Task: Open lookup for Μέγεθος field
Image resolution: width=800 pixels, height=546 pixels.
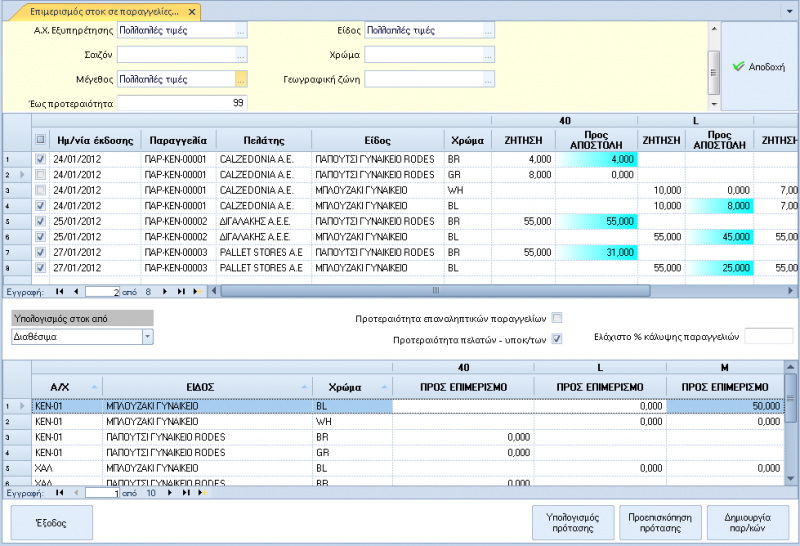Action: tap(241, 80)
